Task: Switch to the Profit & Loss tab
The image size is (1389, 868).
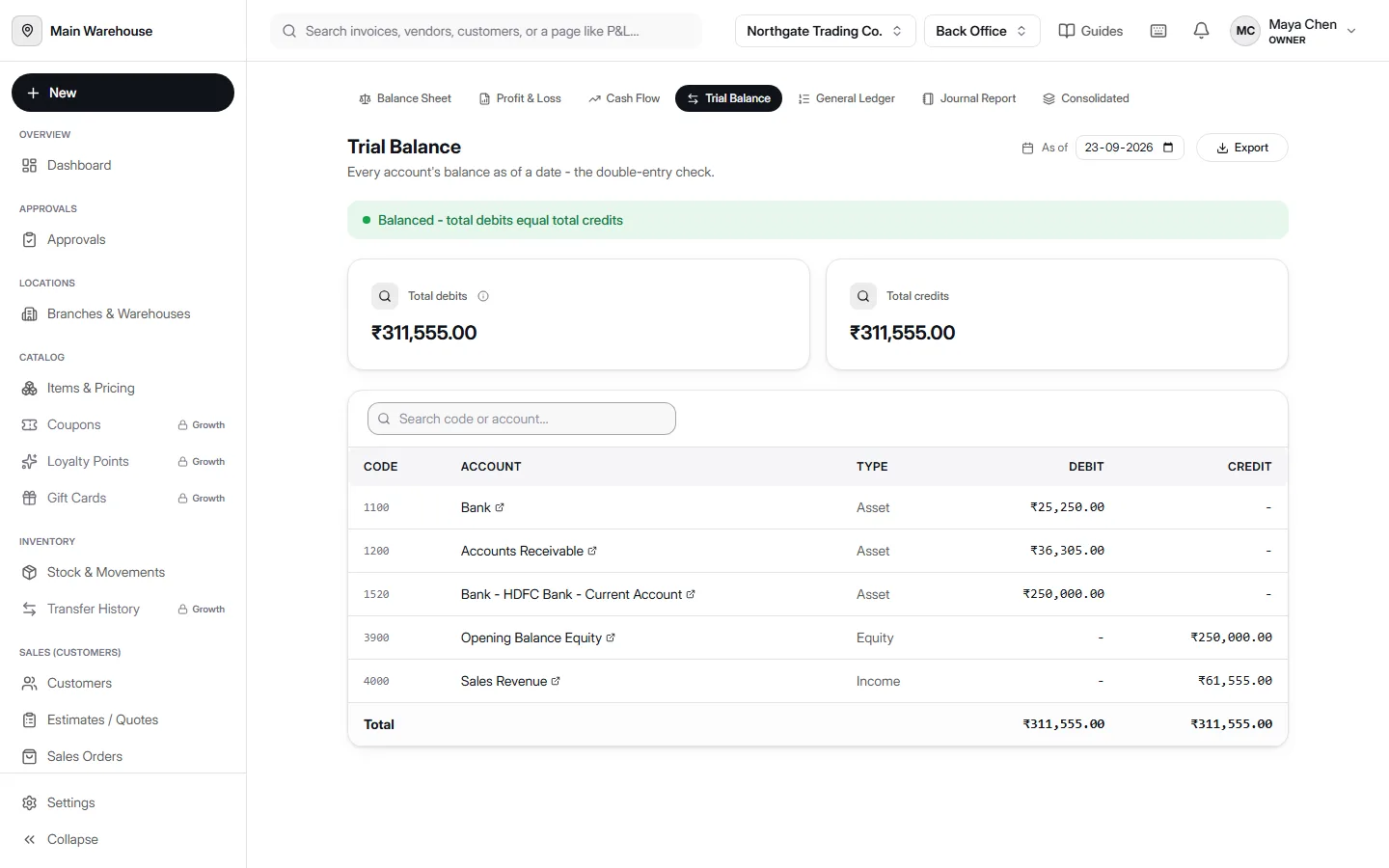Action: point(520,98)
